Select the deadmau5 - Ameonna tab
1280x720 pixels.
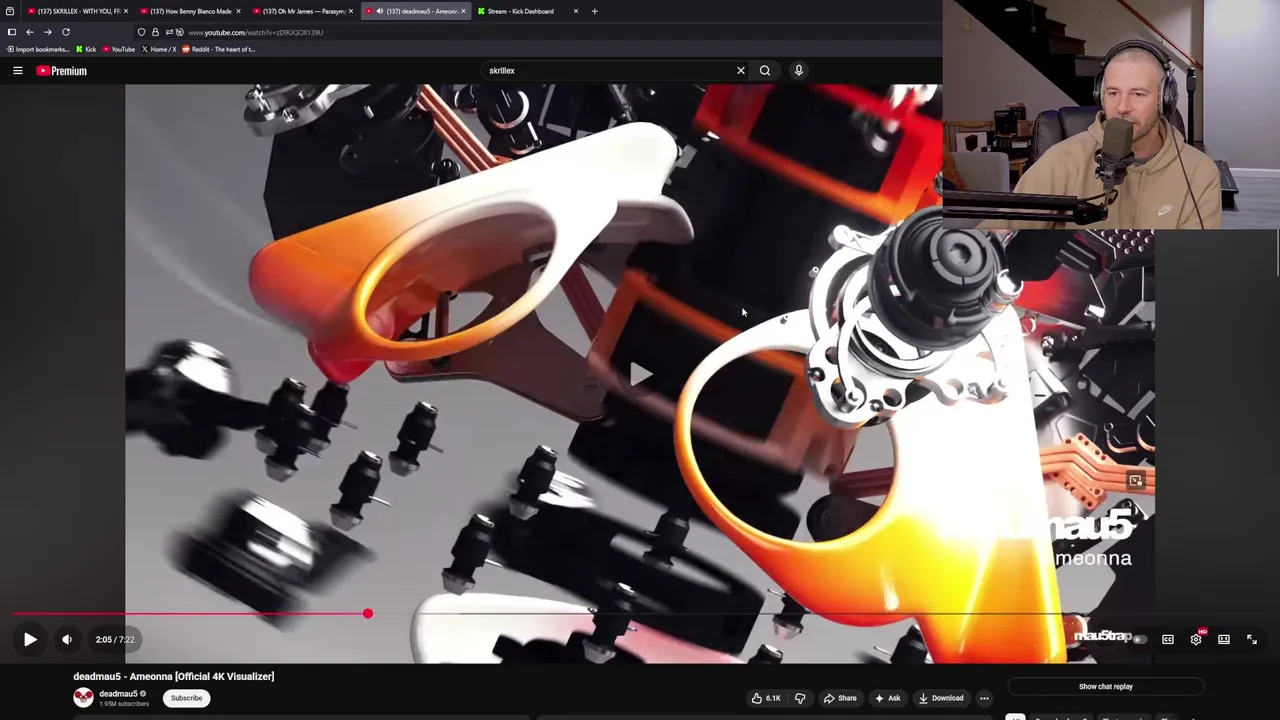tap(418, 11)
